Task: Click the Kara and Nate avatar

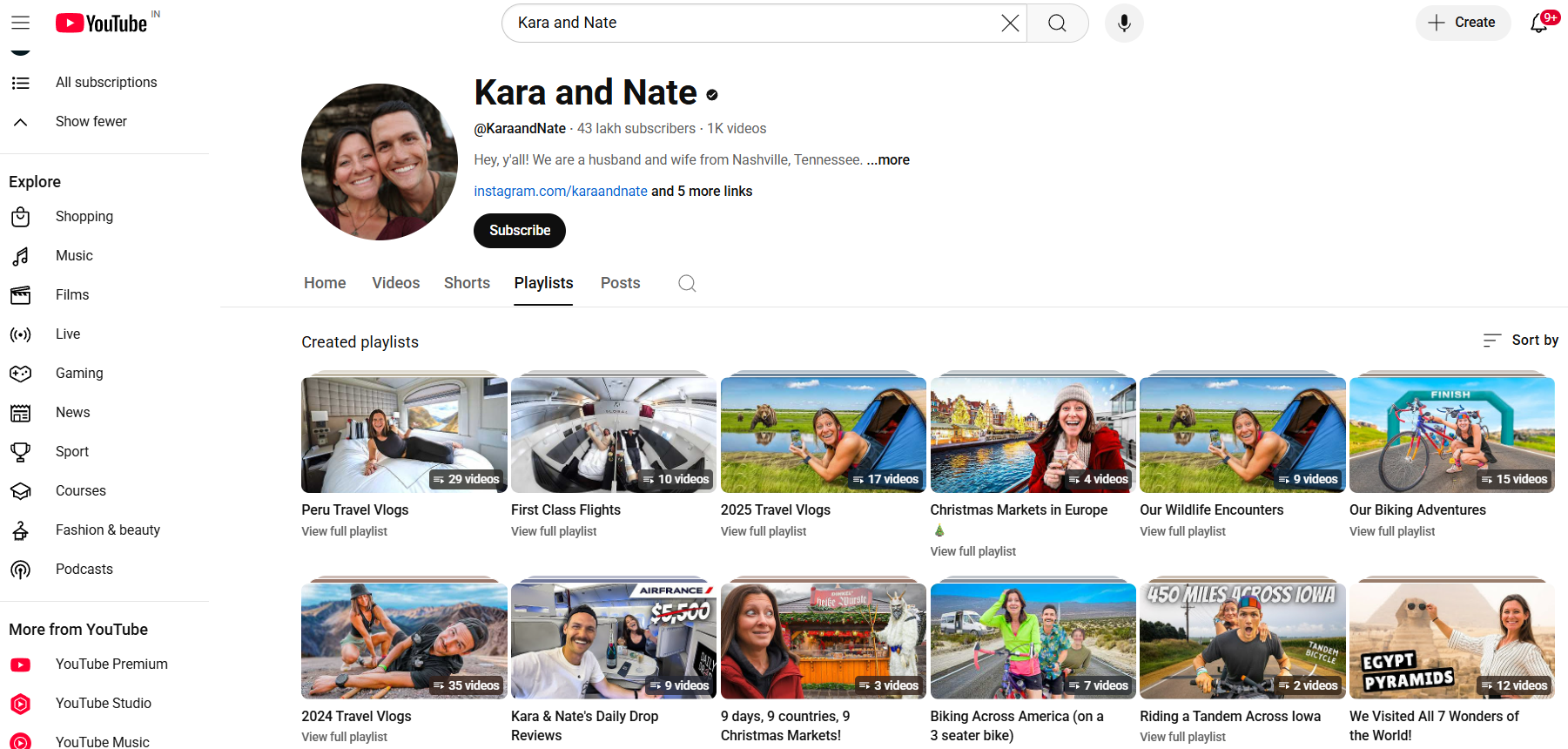Action: (380, 162)
